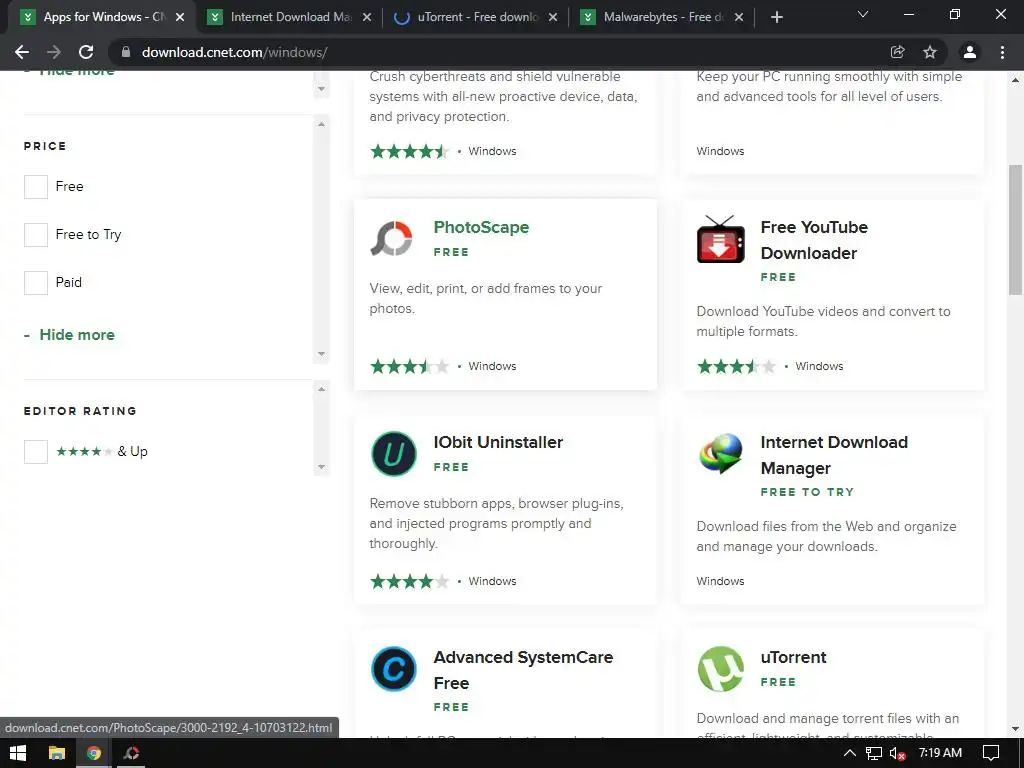Image resolution: width=1024 pixels, height=768 pixels.
Task: Click the Advanced SystemCare Free icon
Action: (394, 669)
